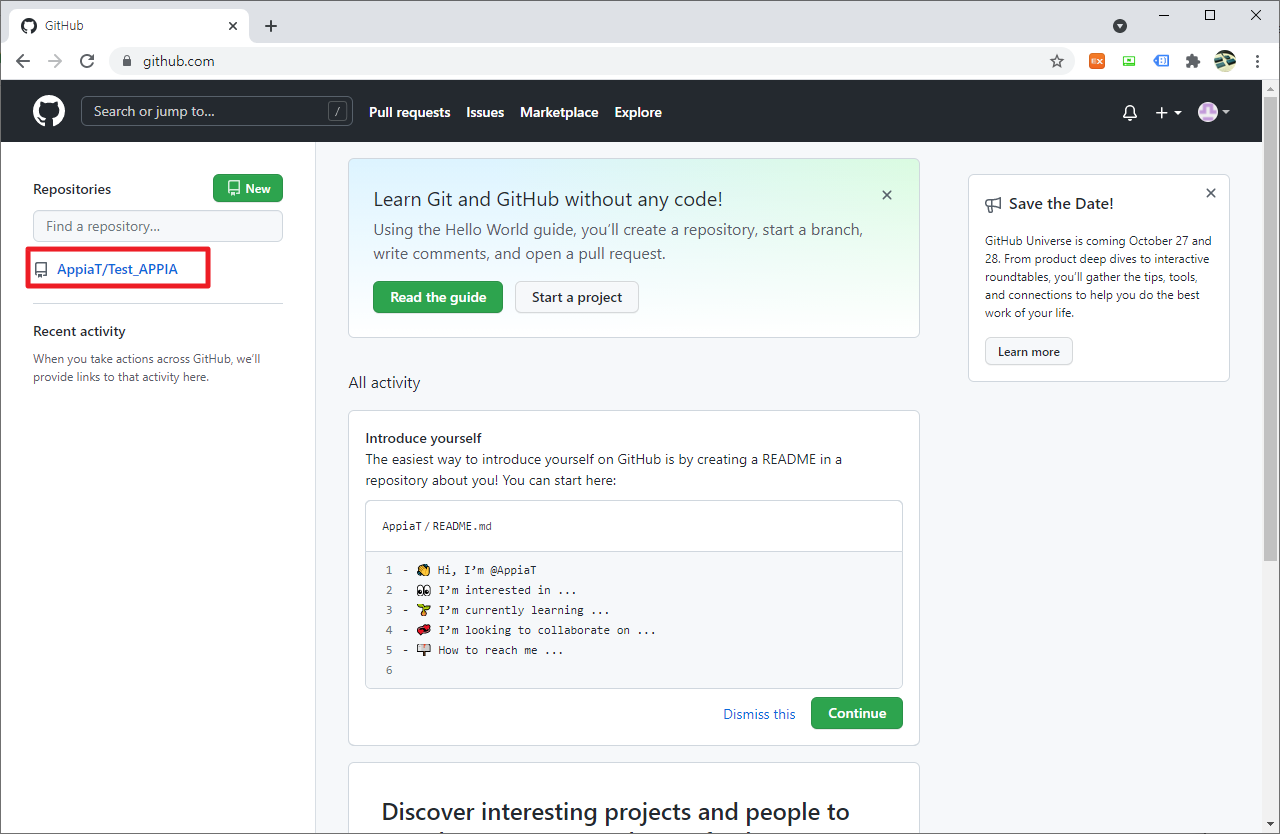Open the user avatar profile menu

click(x=1214, y=112)
